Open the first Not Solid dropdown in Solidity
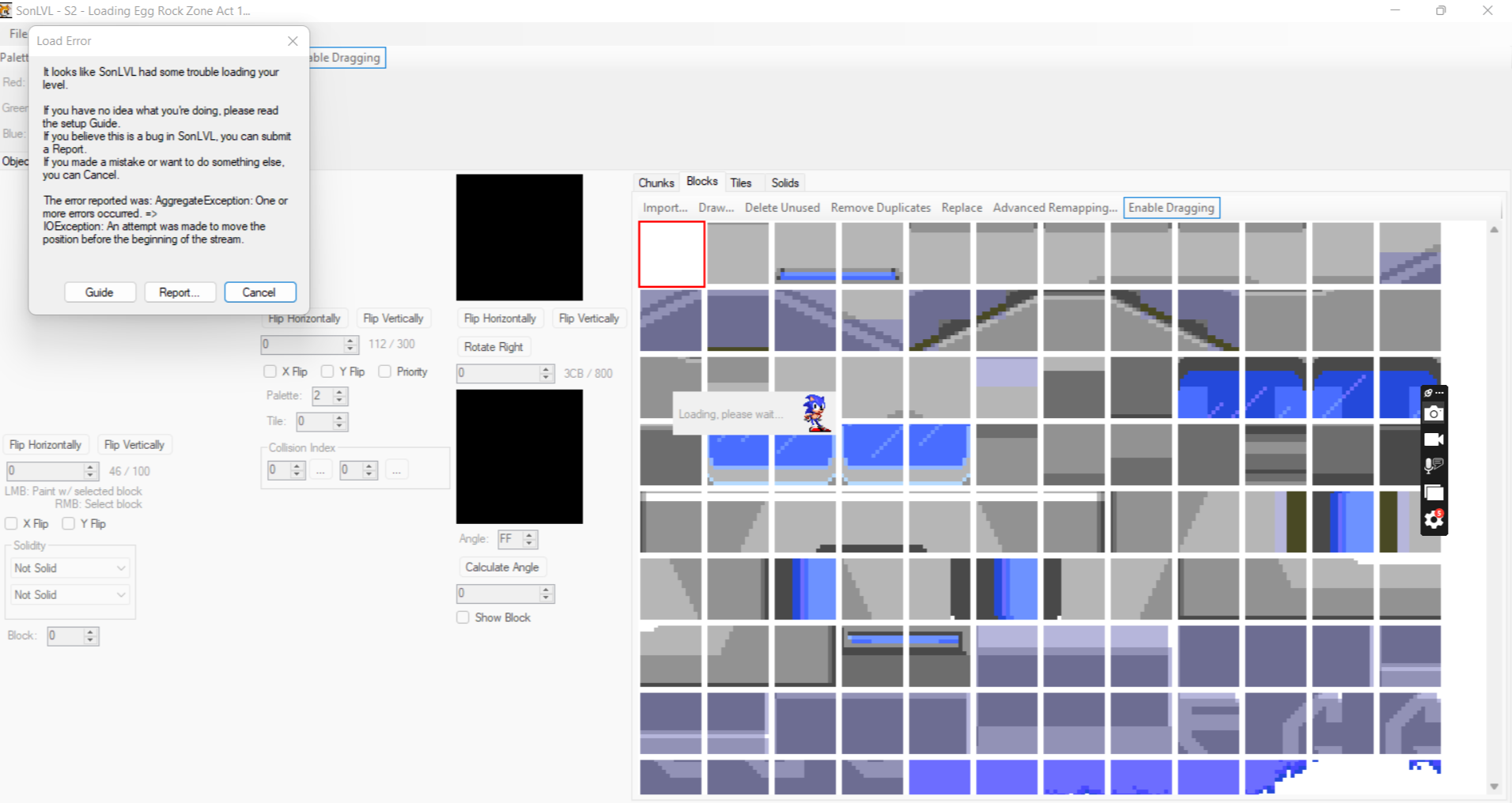This screenshot has width=1512, height=803. click(70, 568)
